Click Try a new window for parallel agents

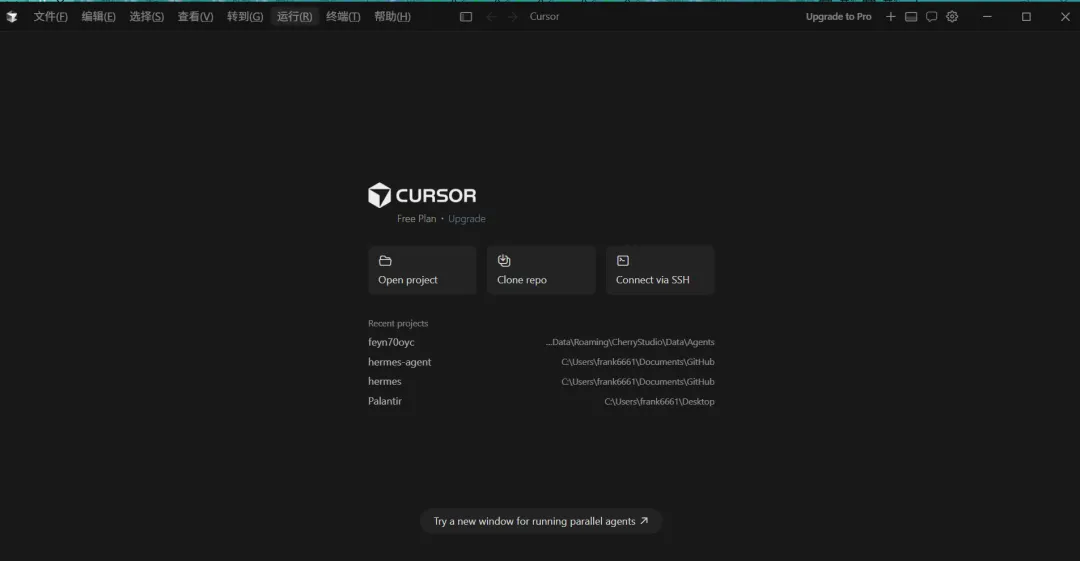click(x=541, y=521)
